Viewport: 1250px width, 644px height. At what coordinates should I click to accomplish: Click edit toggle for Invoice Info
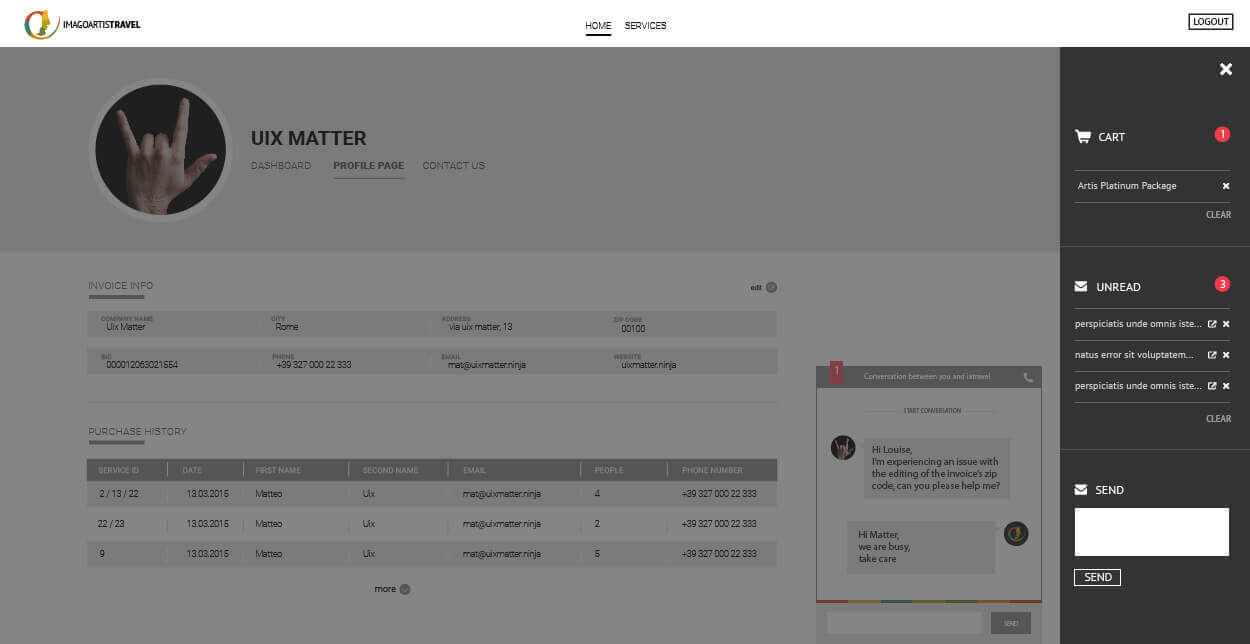(764, 288)
